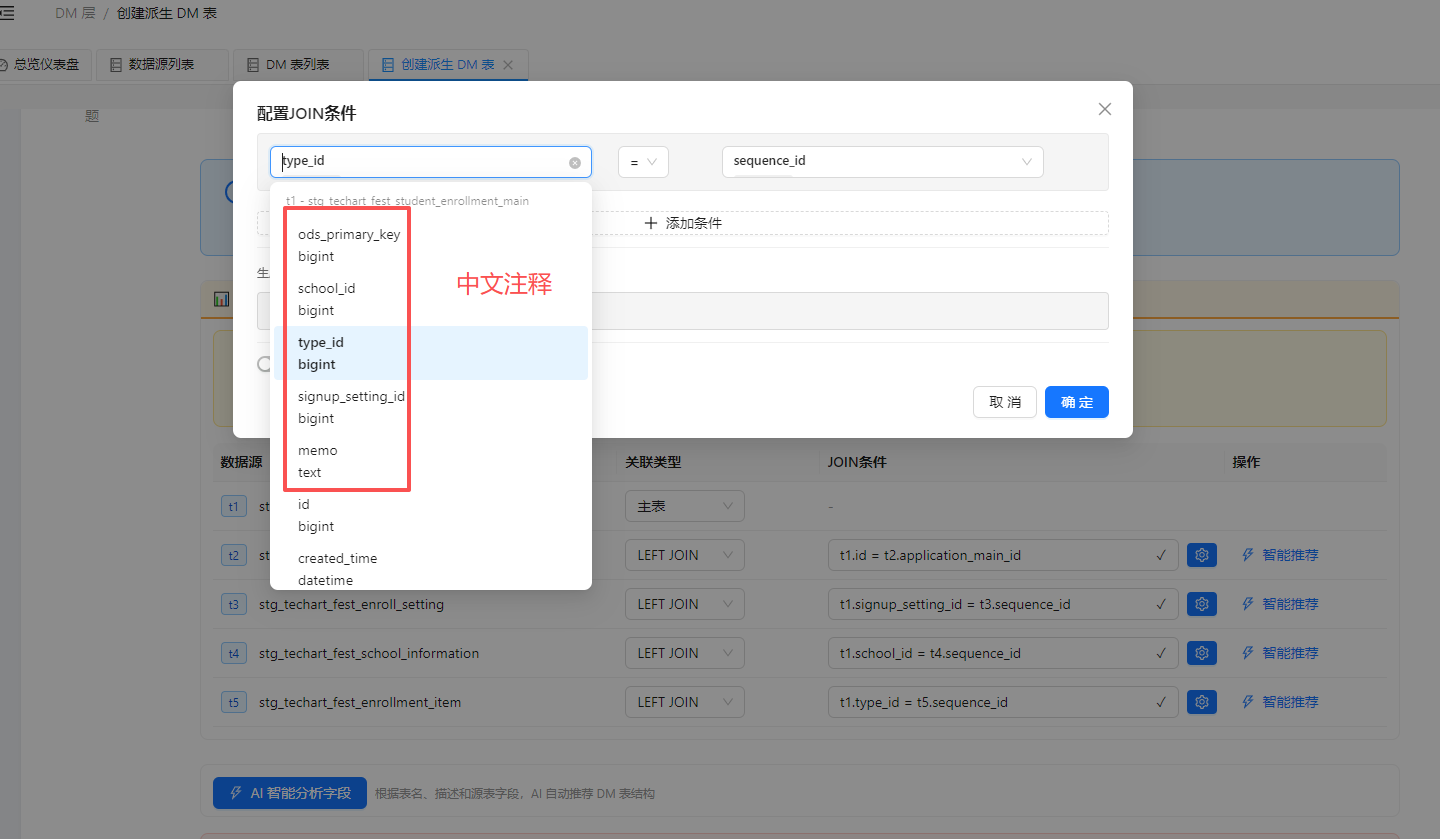Switch to the DM 表列表 tab

pos(298,65)
